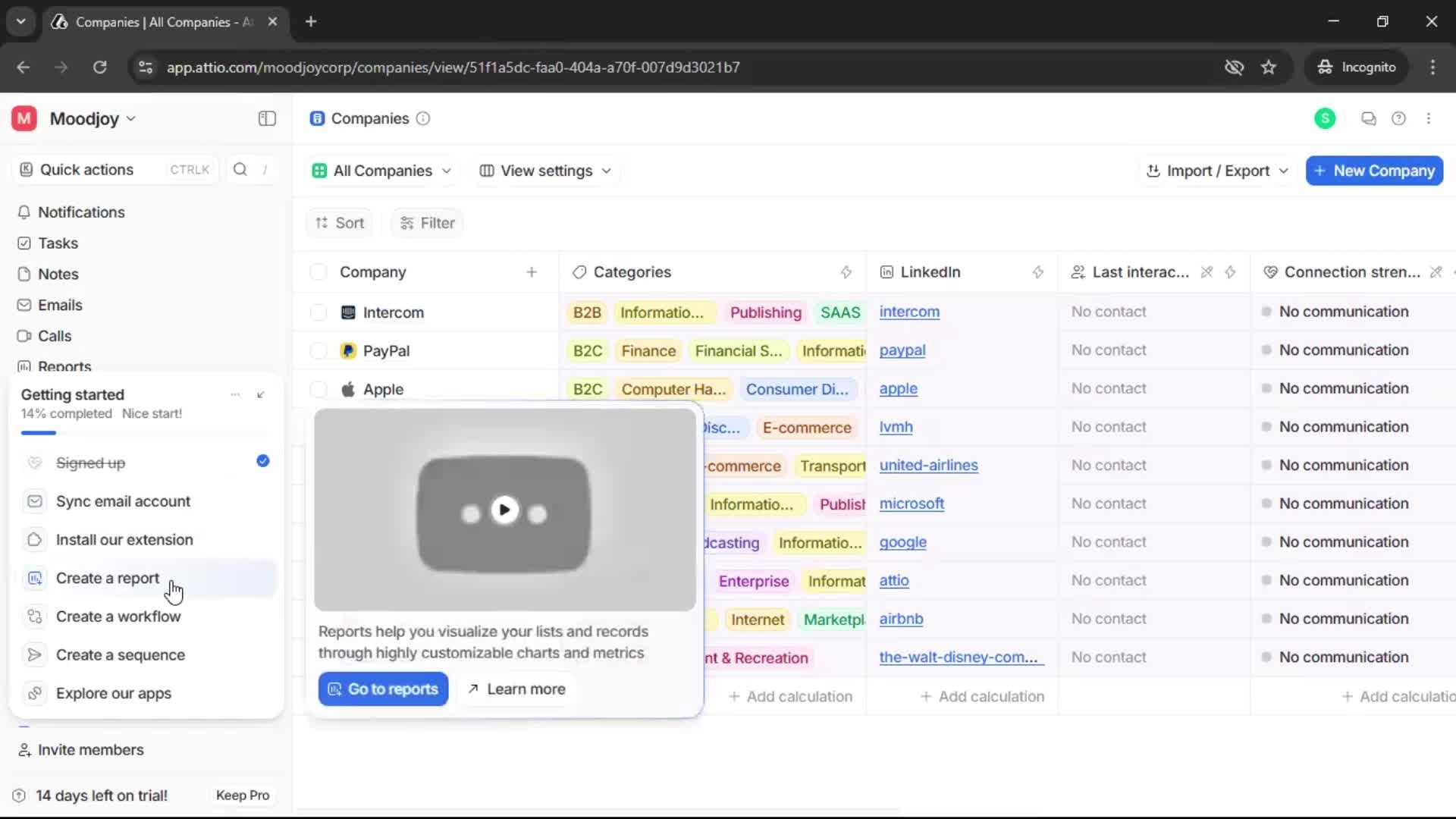This screenshot has height=819, width=1456.
Task: Select the Intercom row checkbox
Action: (318, 312)
